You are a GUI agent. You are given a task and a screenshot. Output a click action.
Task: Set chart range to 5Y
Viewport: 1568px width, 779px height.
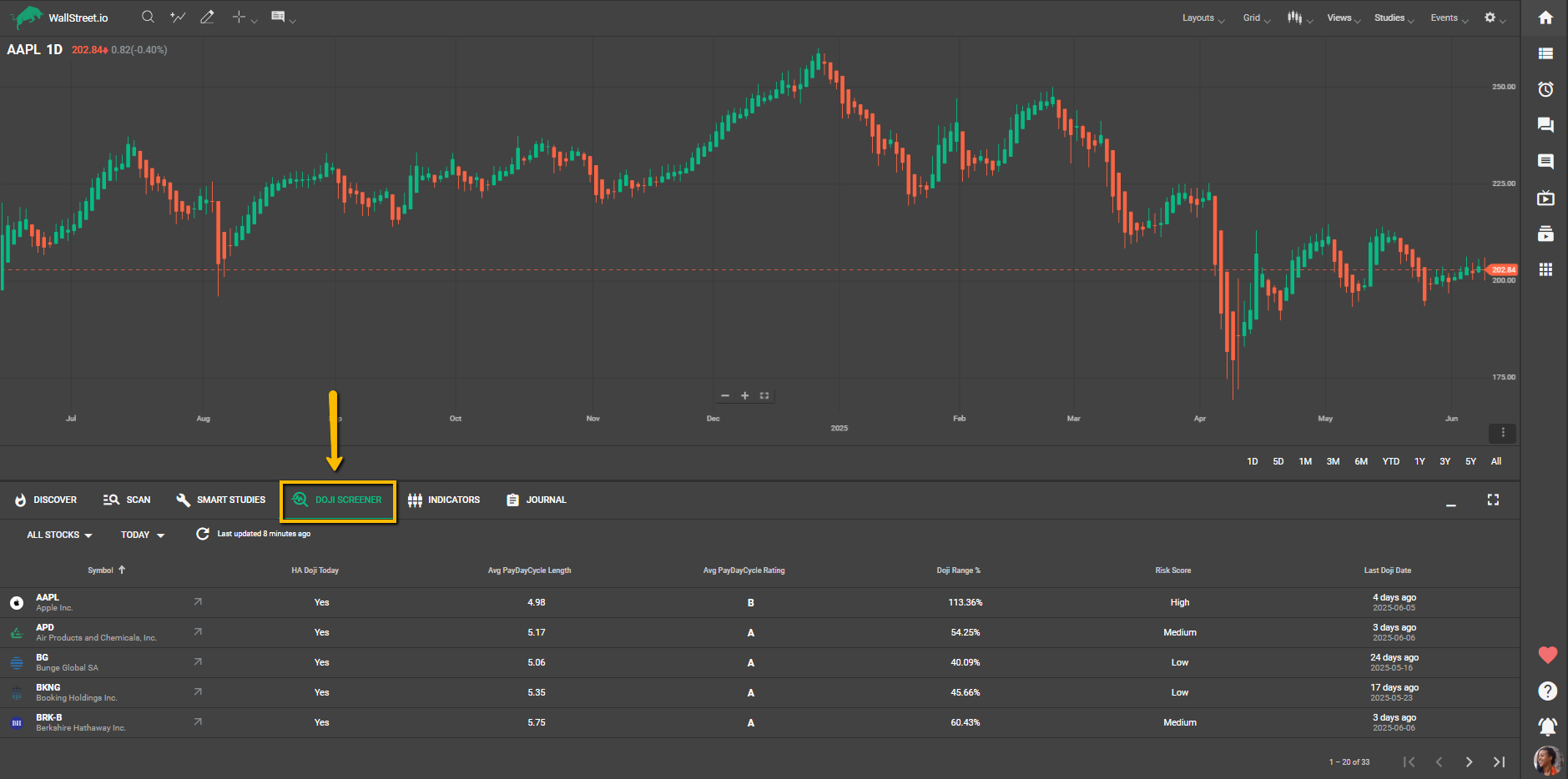point(1470,461)
